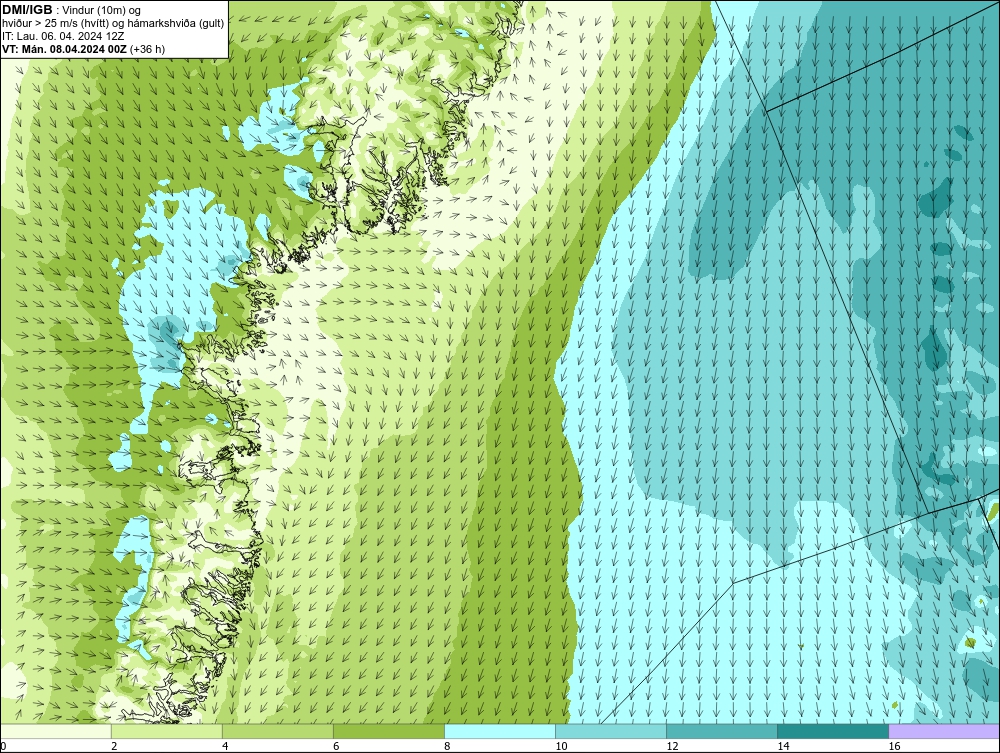Select the pale cyan 8–10 legend swatch
The width and height of the screenshot is (1000, 753).
pos(500,731)
